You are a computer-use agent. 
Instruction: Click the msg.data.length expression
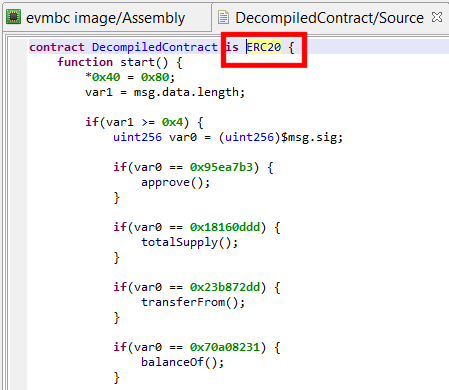click(x=186, y=92)
